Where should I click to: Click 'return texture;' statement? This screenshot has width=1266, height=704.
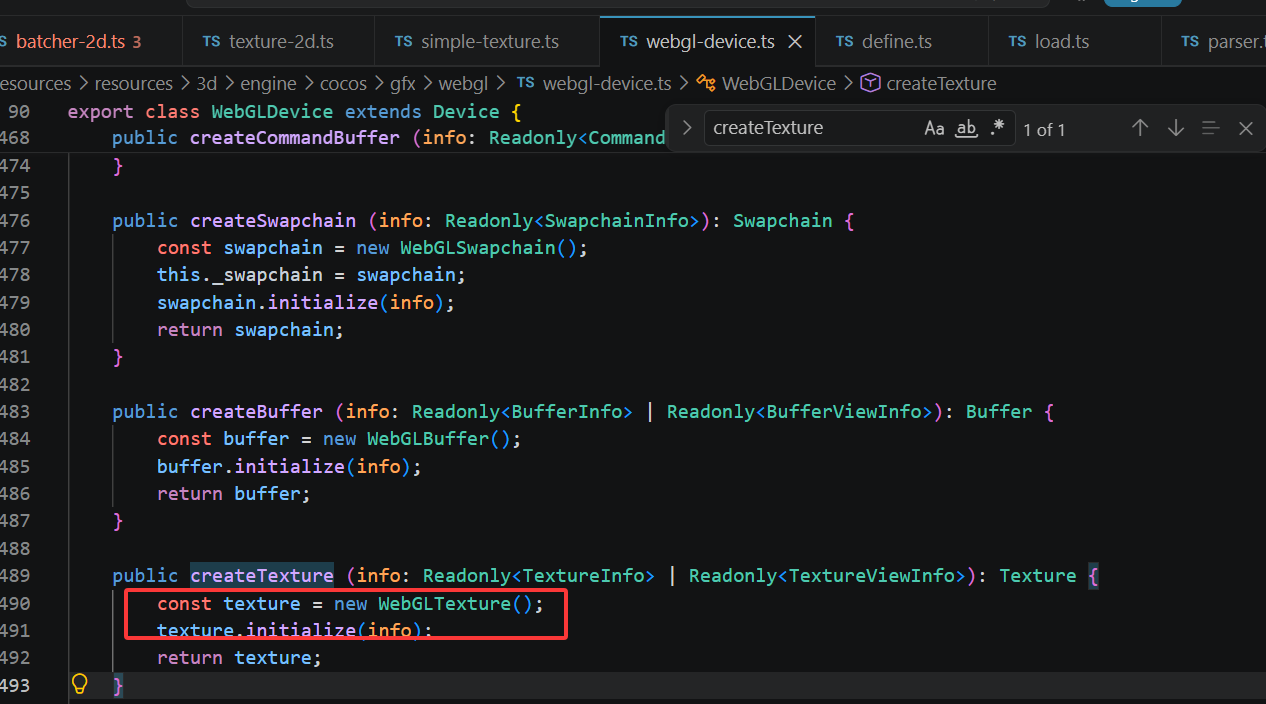(240, 658)
